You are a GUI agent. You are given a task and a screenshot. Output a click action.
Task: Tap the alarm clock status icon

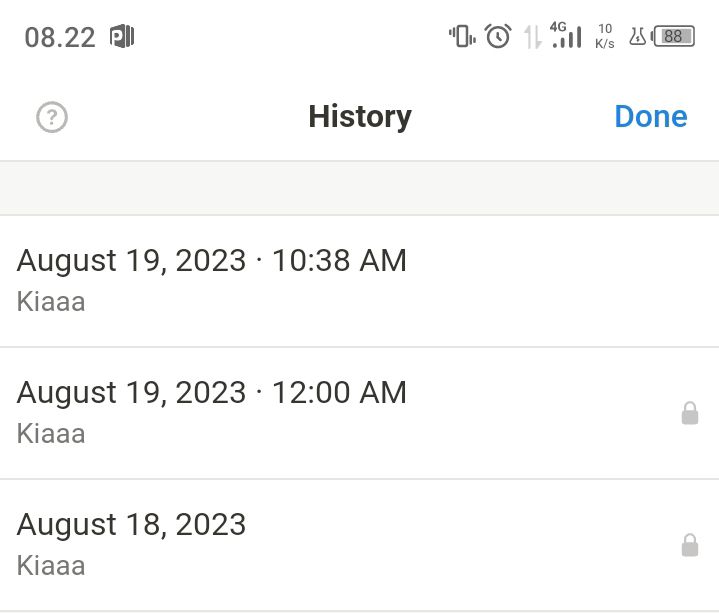[498, 36]
